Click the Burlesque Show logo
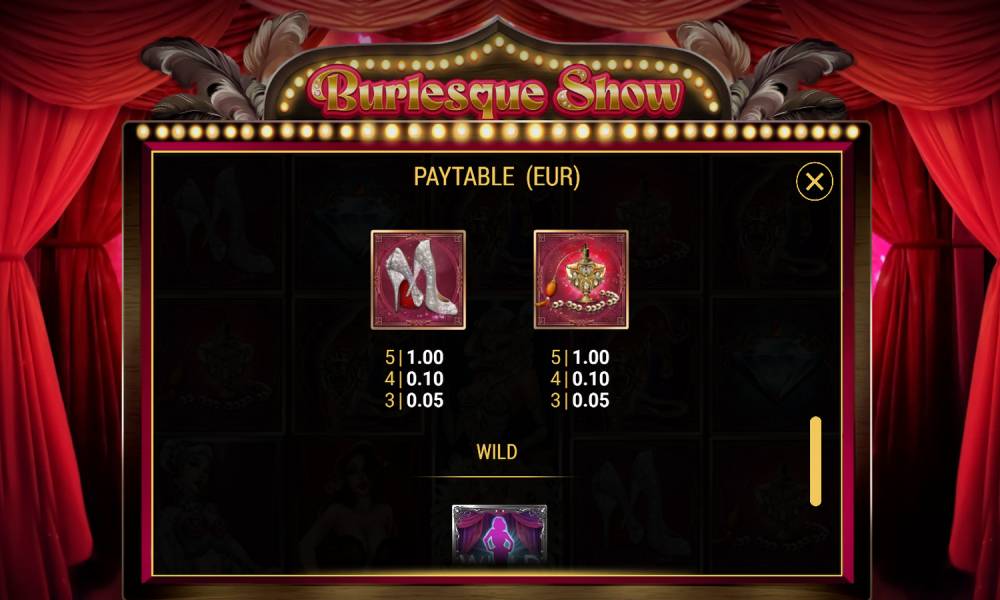The height and width of the screenshot is (600, 1000). click(496, 91)
